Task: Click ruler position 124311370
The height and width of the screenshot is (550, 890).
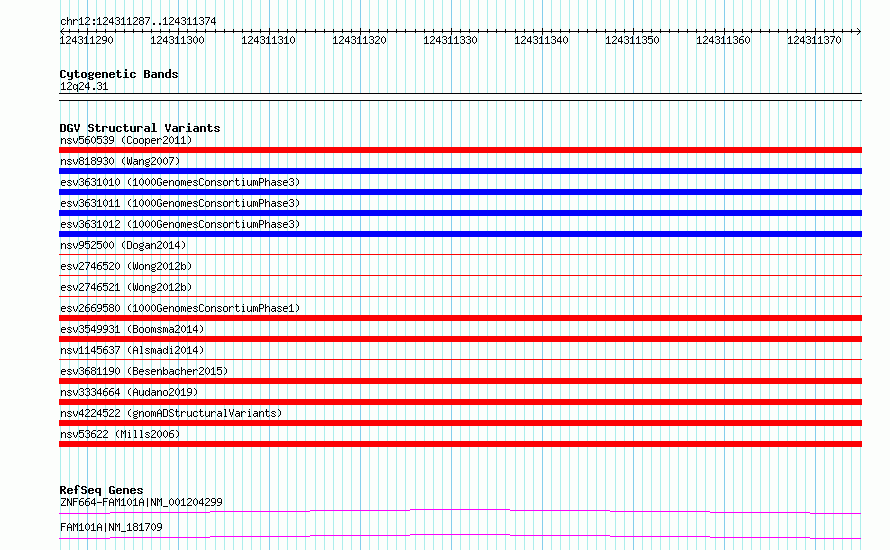Action: point(814,40)
